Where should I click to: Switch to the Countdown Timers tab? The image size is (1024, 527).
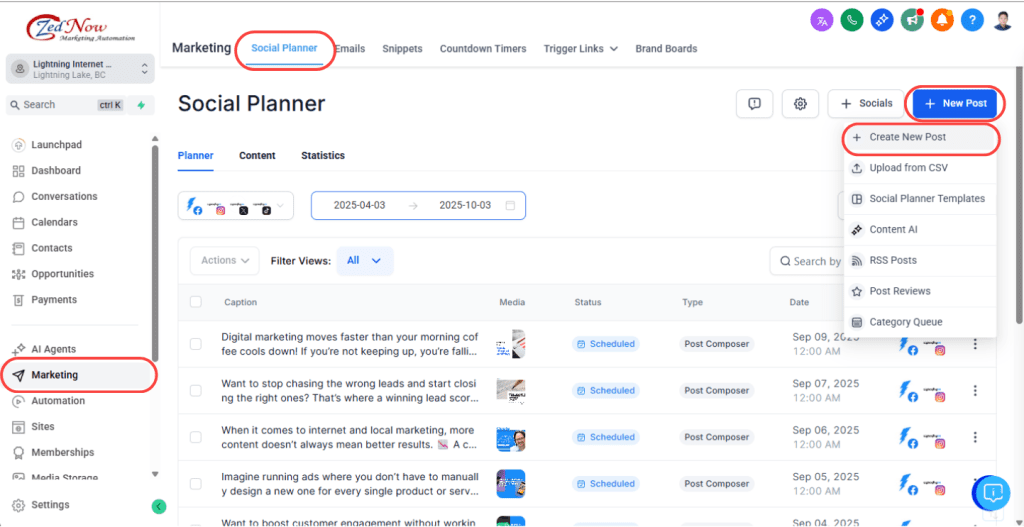tap(483, 48)
